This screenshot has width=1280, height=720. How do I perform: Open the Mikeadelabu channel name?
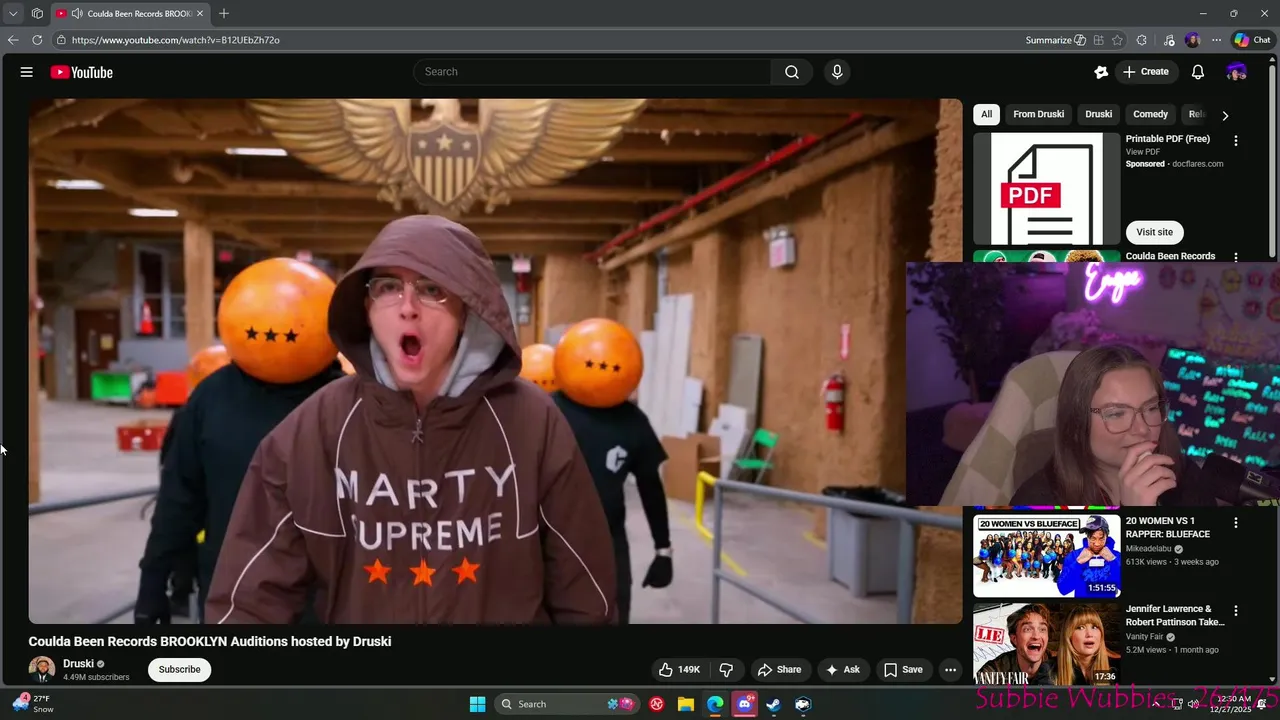(x=1149, y=549)
